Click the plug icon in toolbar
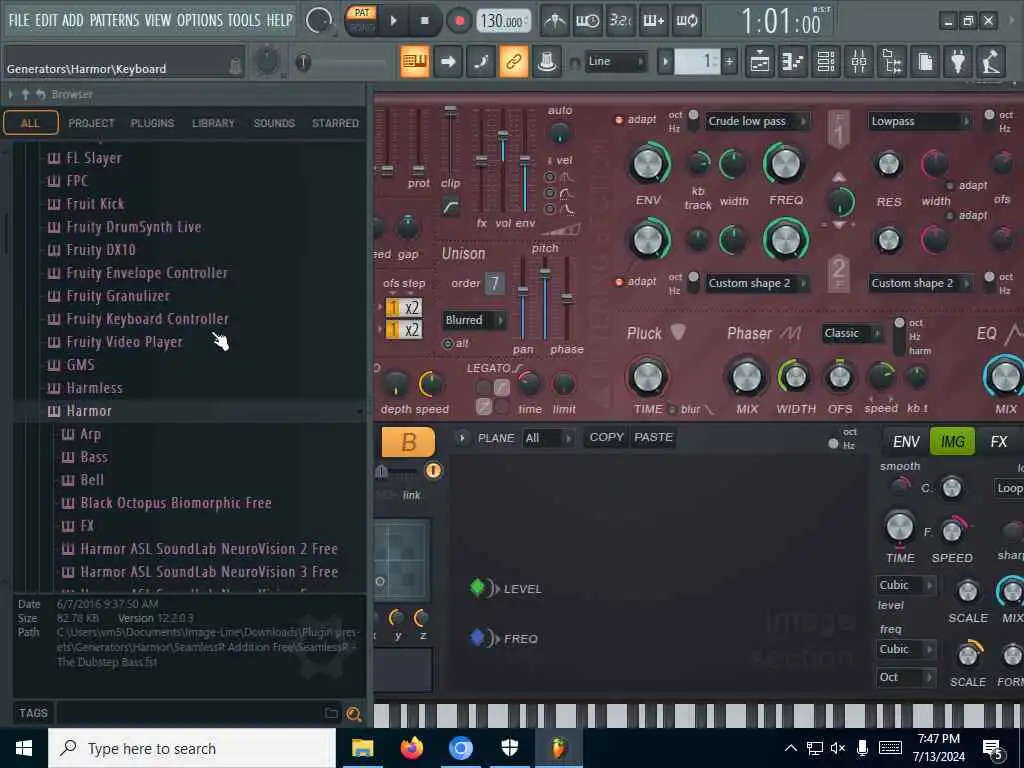This screenshot has height=768, width=1024. coord(958,62)
